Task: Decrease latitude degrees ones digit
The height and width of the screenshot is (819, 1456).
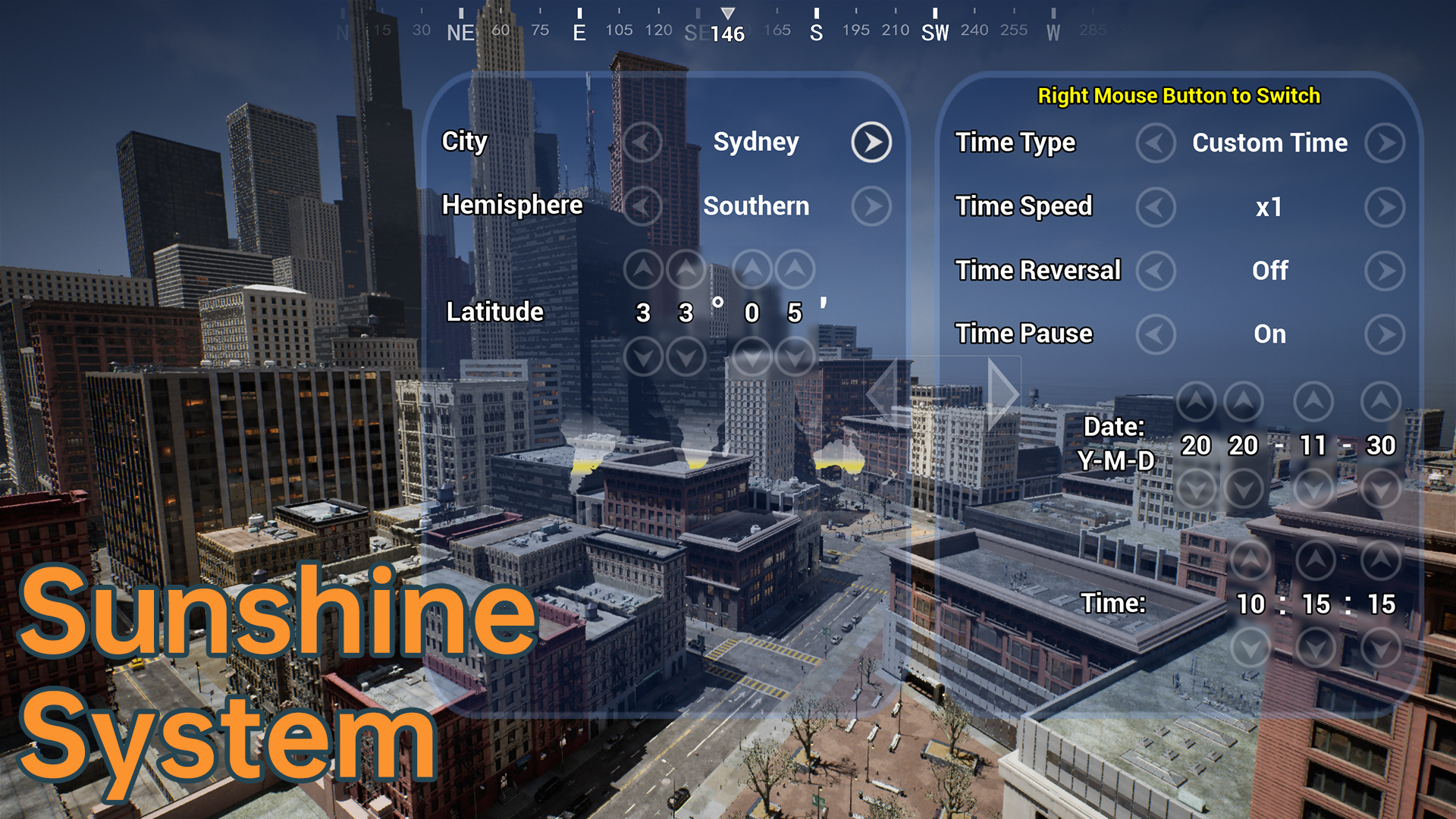Action: (686, 356)
